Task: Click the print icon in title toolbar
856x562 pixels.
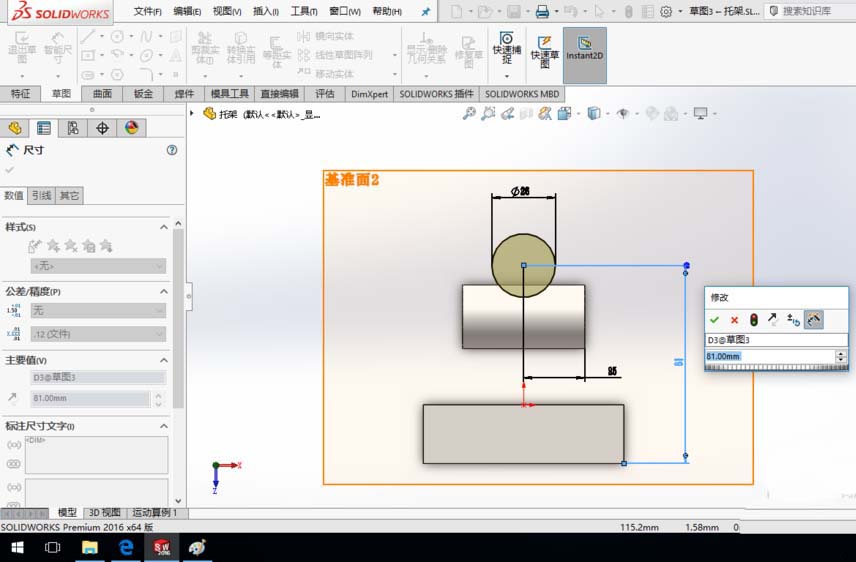Action: click(541, 12)
